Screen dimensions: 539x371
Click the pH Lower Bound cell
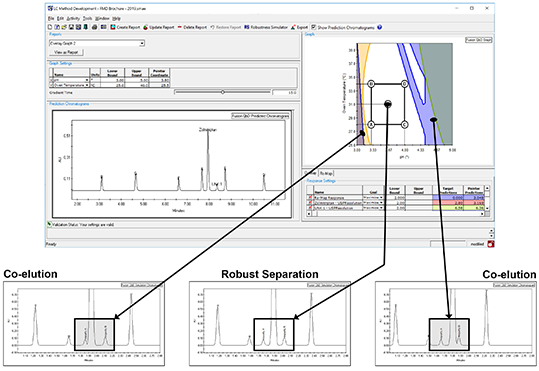pyautogui.click(x=112, y=80)
